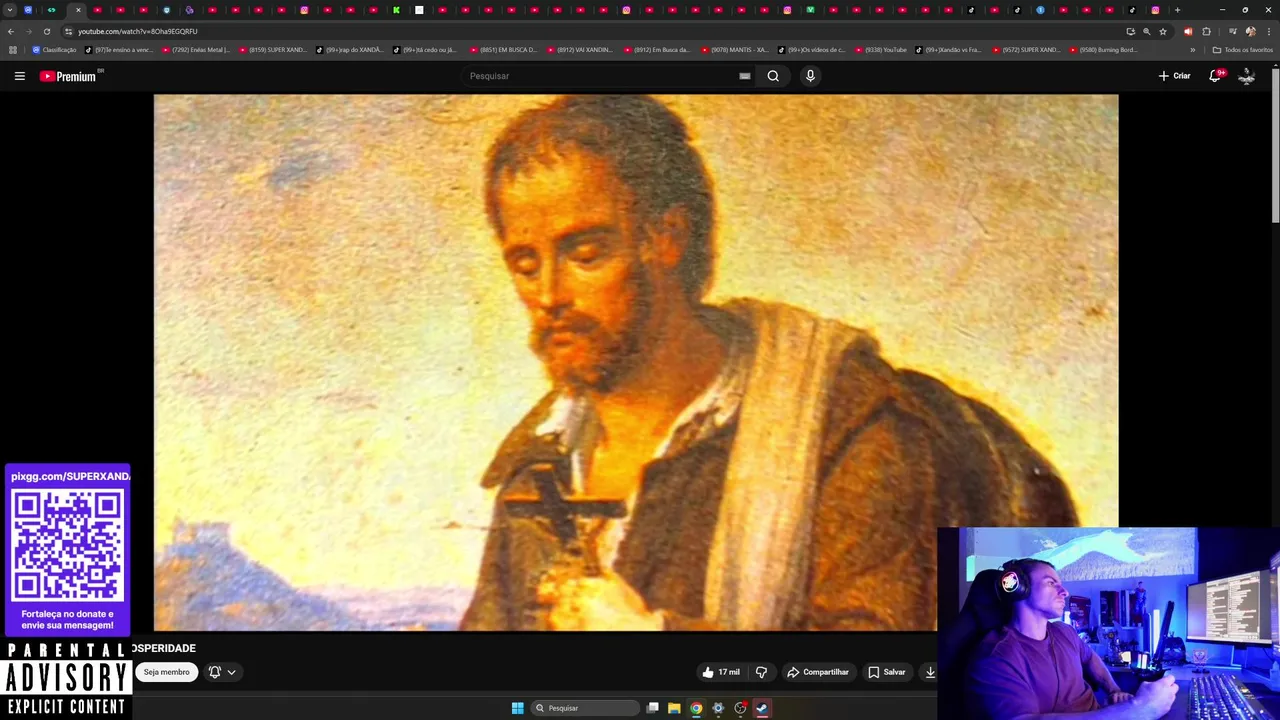Switch to the Instagram tab next to green K tab

click(x=304, y=10)
